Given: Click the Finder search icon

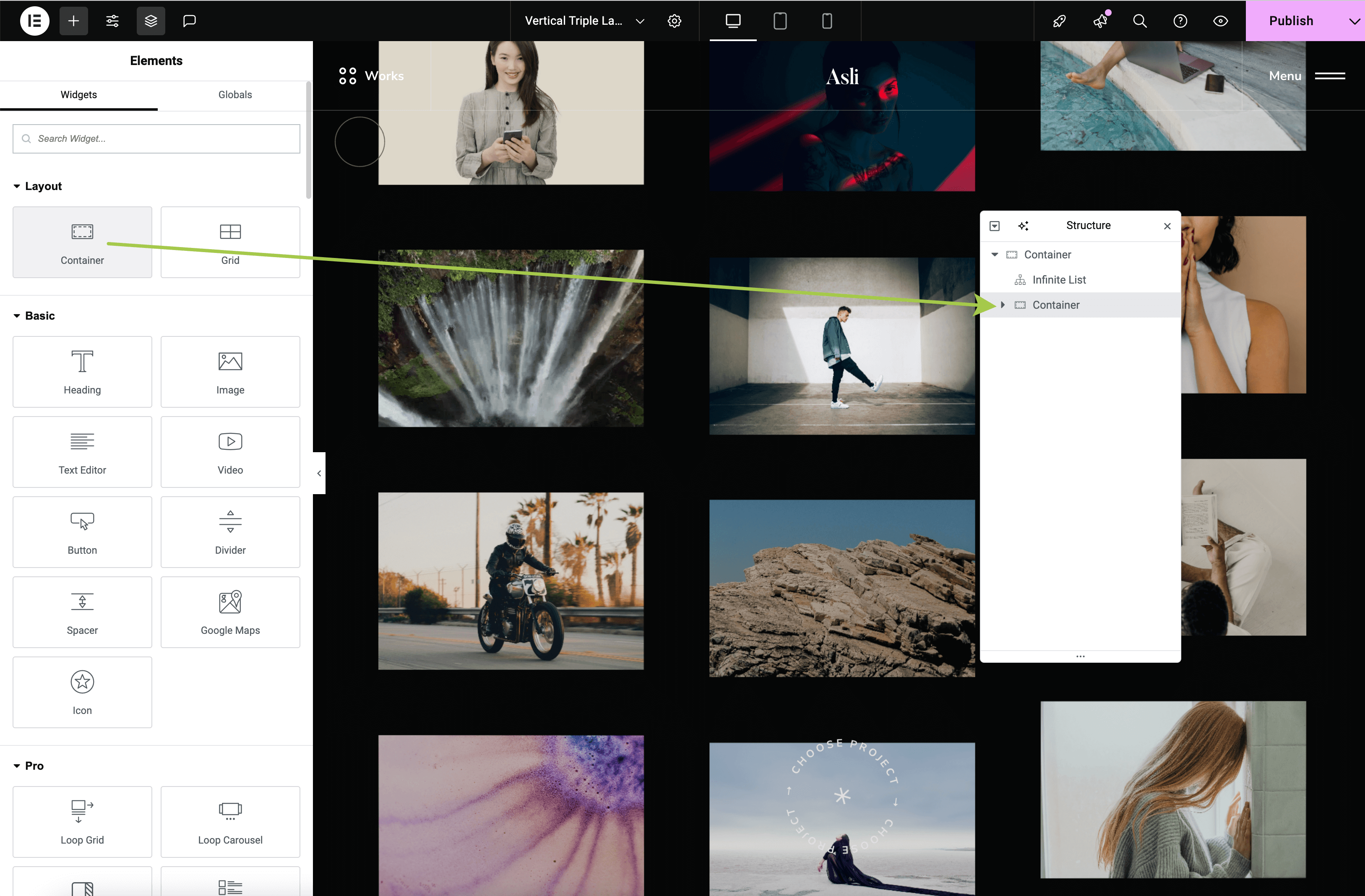Looking at the screenshot, I should click(x=1140, y=21).
